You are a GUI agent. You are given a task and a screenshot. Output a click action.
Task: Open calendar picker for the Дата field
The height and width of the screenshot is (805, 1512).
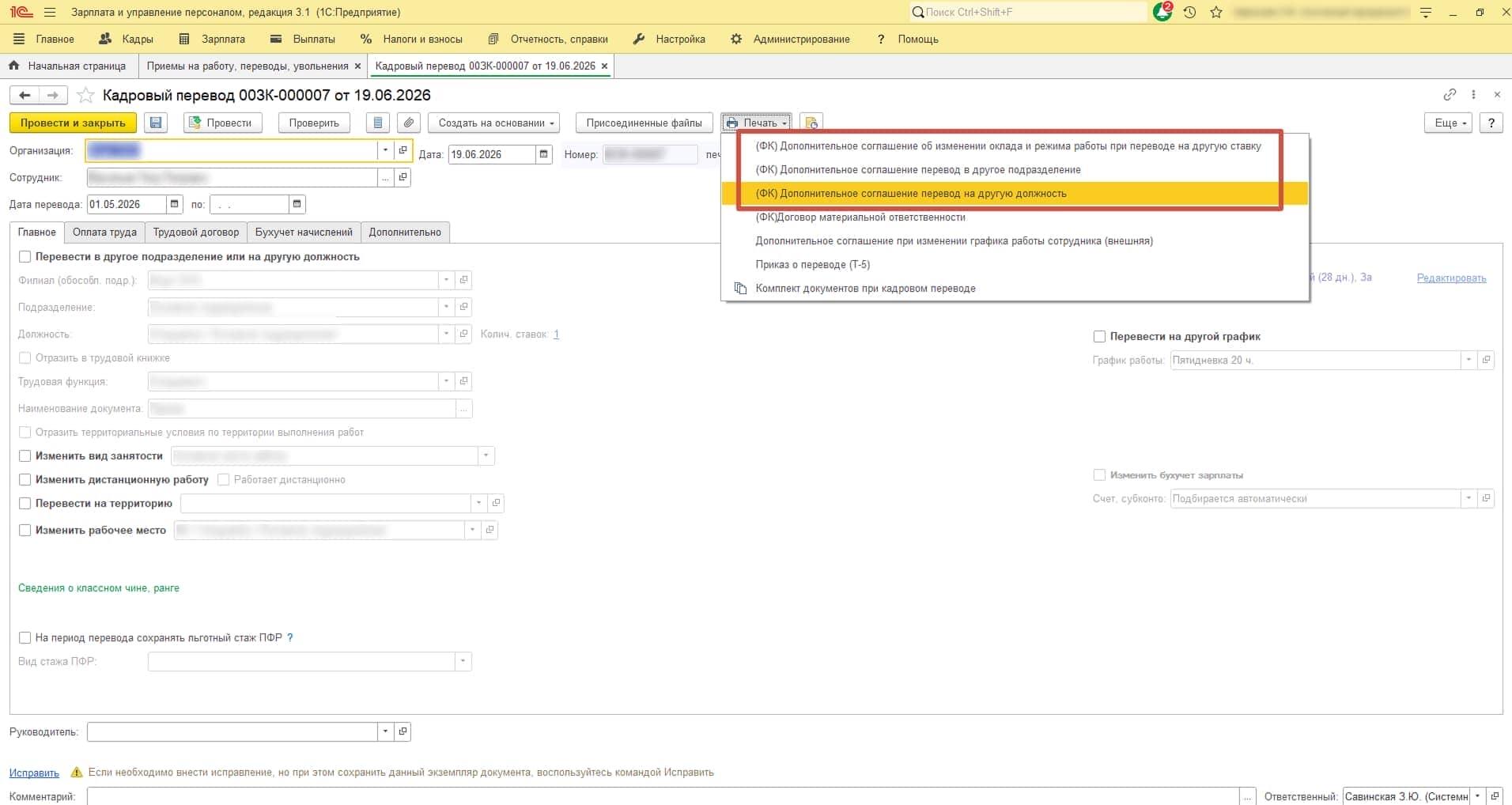click(543, 154)
